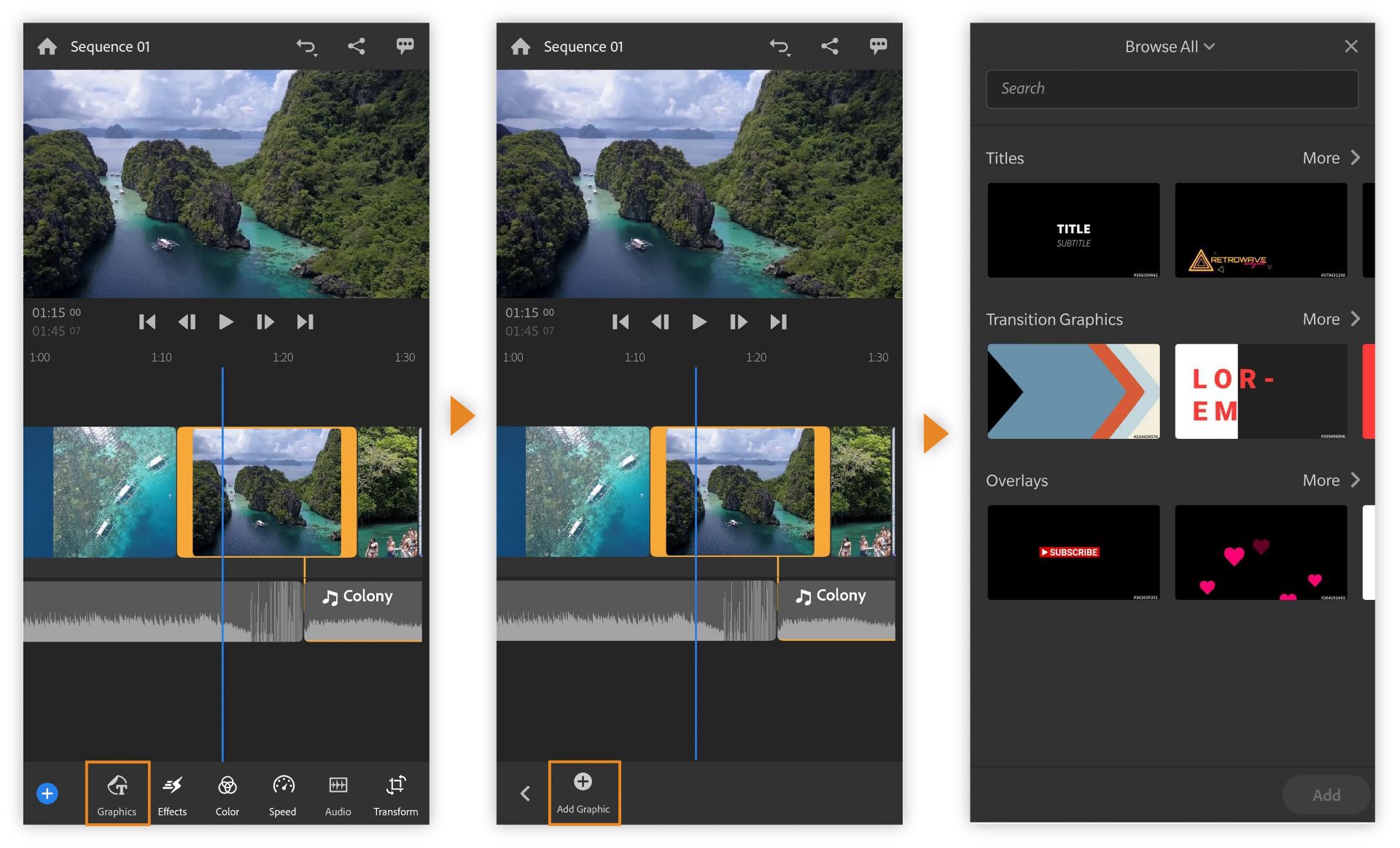This screenshot has height=848, width=1400.
Task: Open the Color adjustment tool
Action: (227, 793)
